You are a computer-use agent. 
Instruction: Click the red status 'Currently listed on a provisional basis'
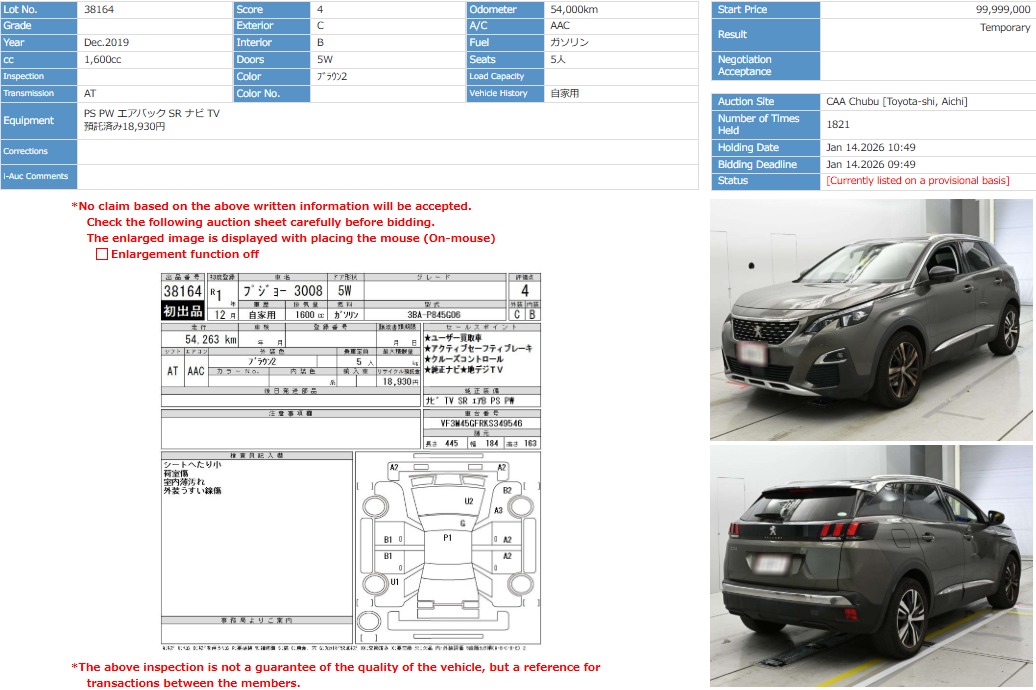point(918,180)
